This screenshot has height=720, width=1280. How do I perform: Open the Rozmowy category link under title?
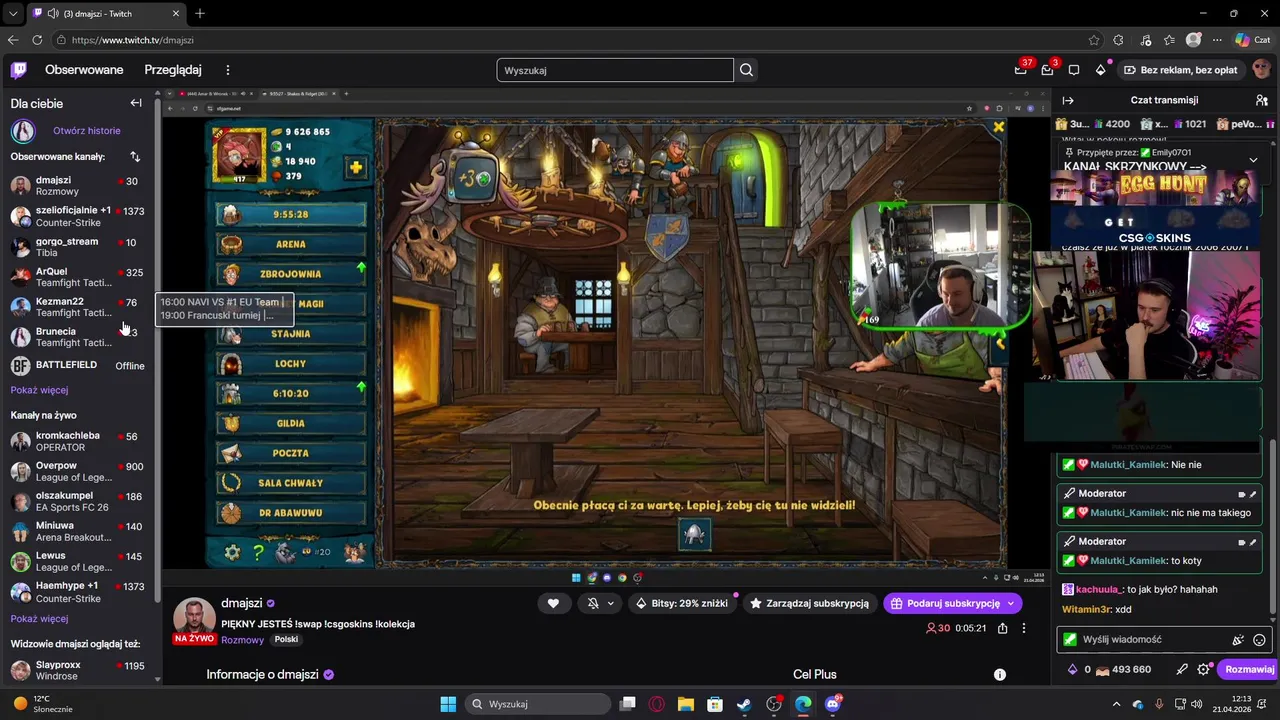(x=243, y=640)
